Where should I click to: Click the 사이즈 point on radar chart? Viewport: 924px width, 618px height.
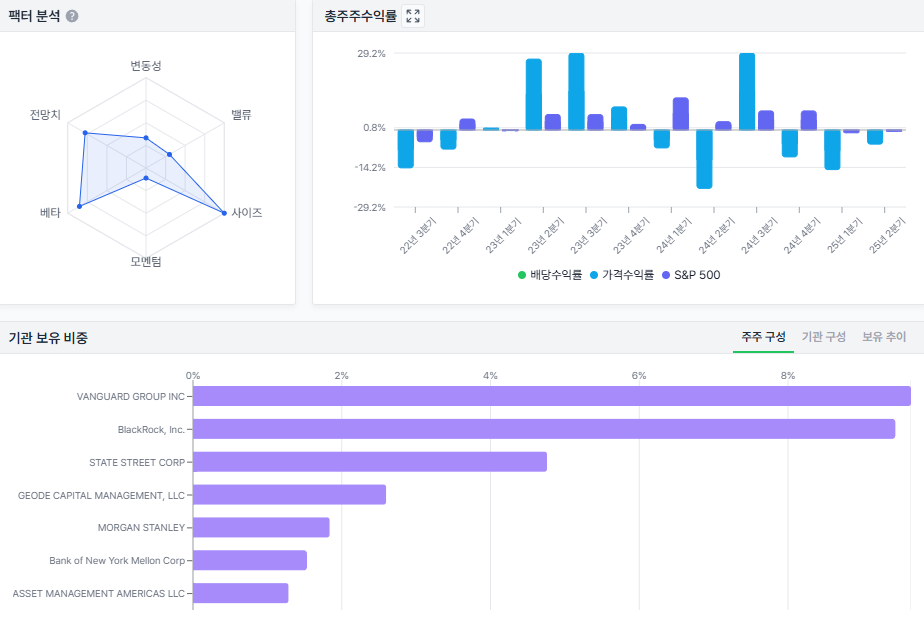coord(224,213)
